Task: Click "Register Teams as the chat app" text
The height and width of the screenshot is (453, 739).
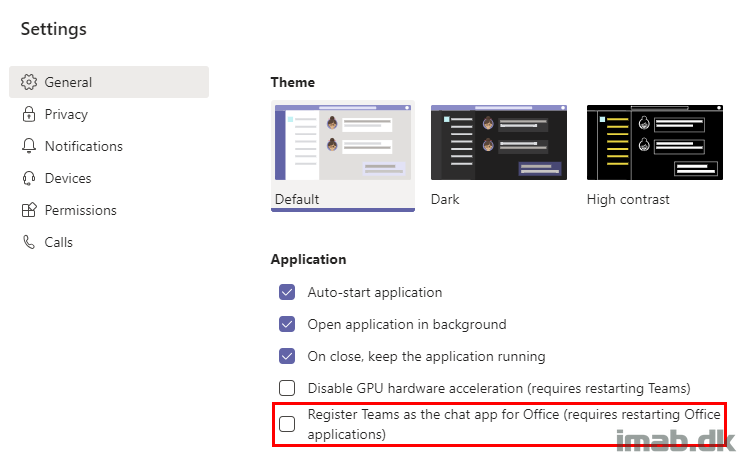Action: pos(514,424)
